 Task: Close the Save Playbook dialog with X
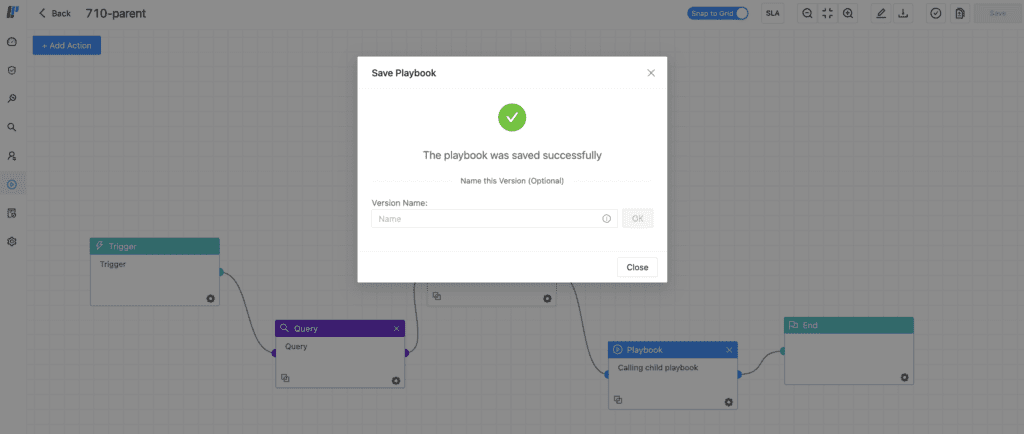tap(651, 73)
